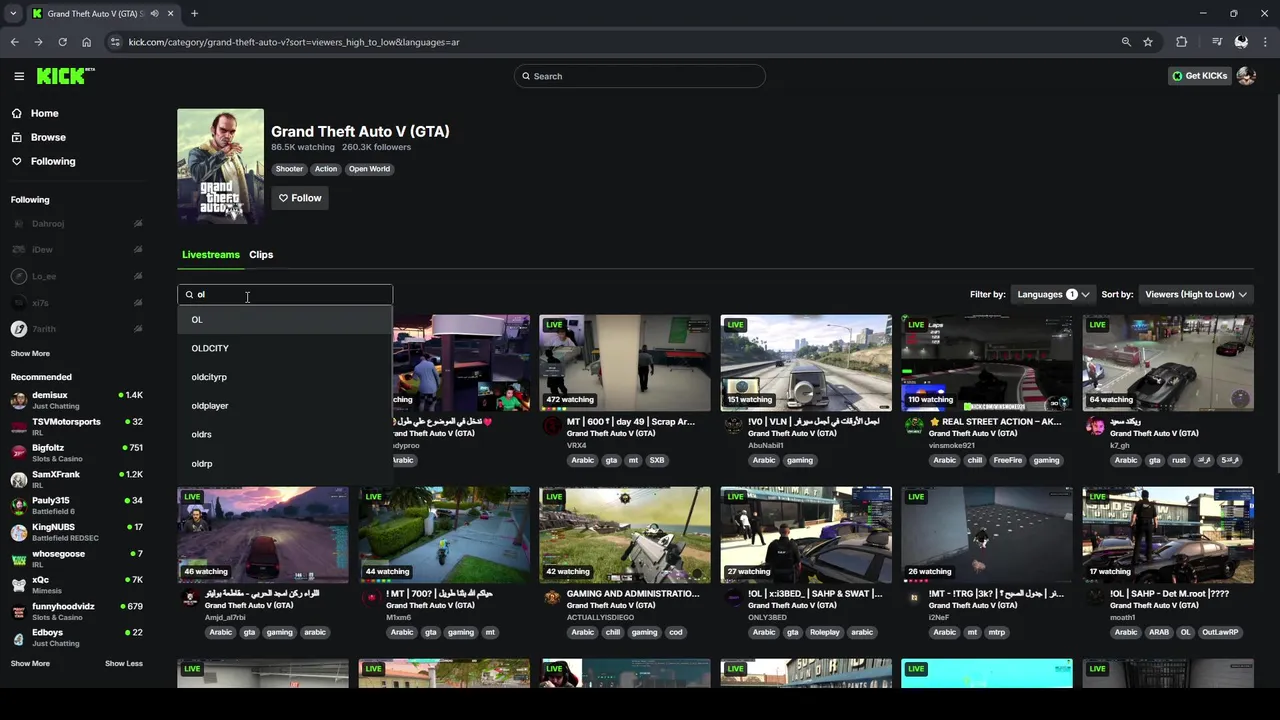
Task: Open whosegoose recommended channel
Action: 77,558
